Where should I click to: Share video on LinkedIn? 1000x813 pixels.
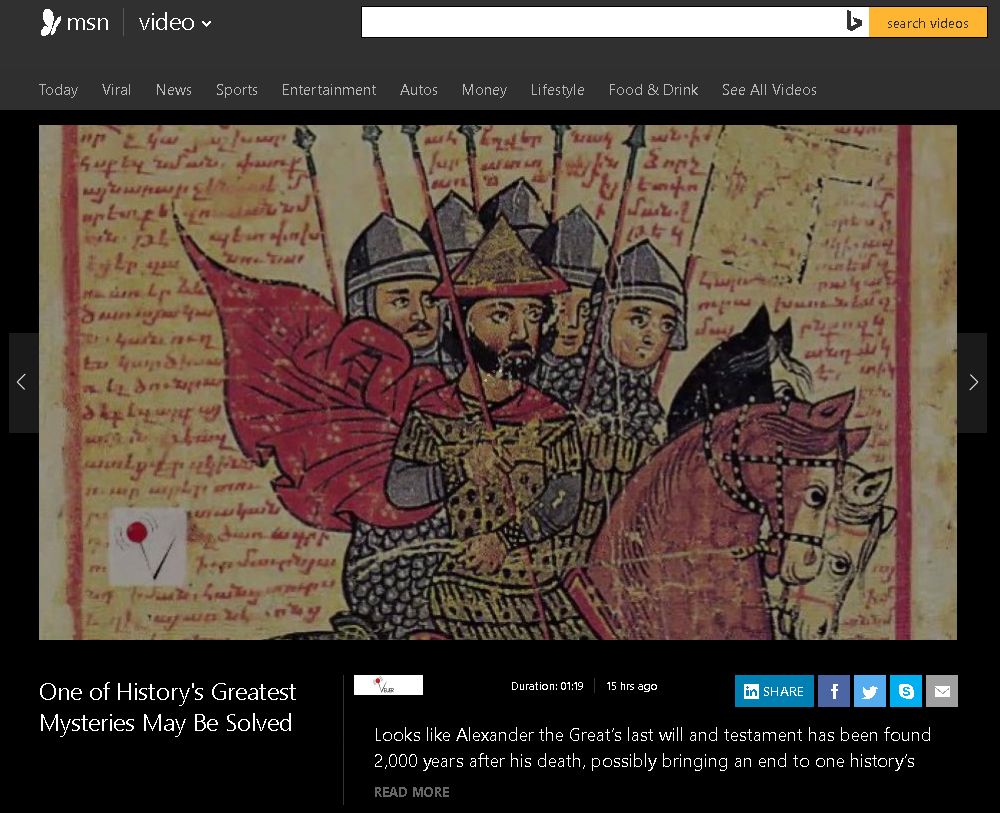click(x=774, y=691)
